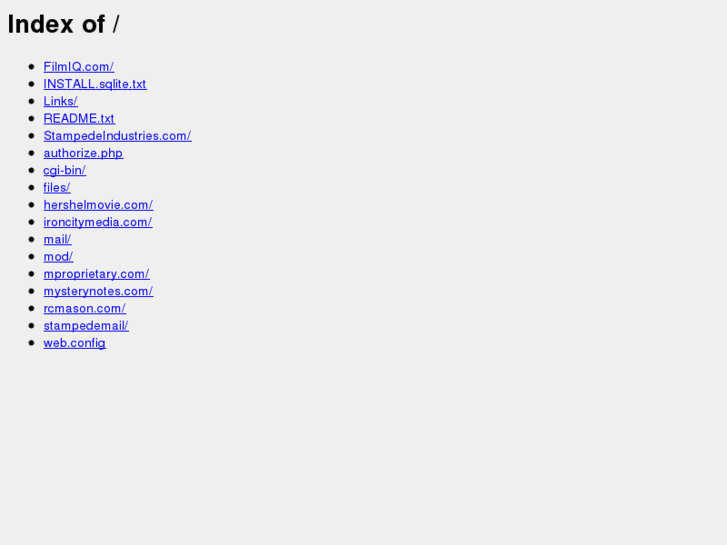This screenshot has width=727, height=545.
Task: Browse the stampedemail/ folder
Action: tap(86, 326)
